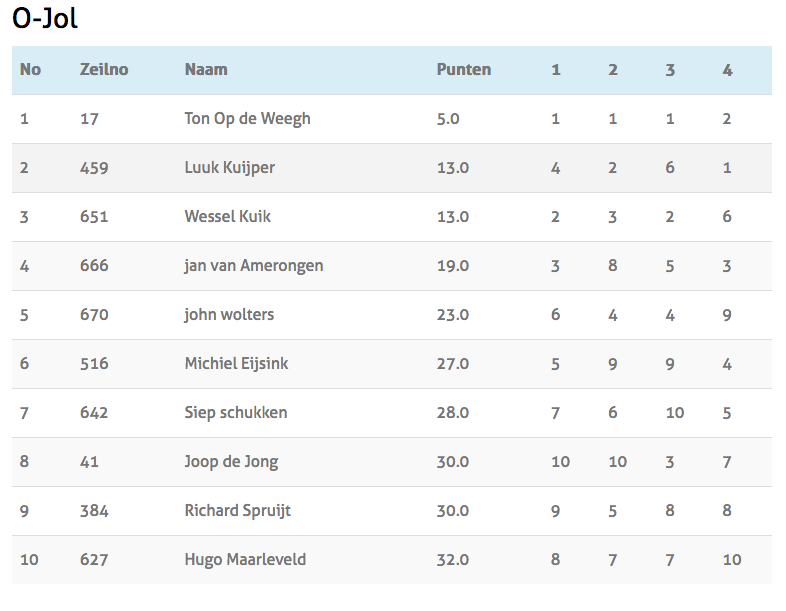
Task: Click the 'Zeilno' column header
Action: [x=104, y=70]
